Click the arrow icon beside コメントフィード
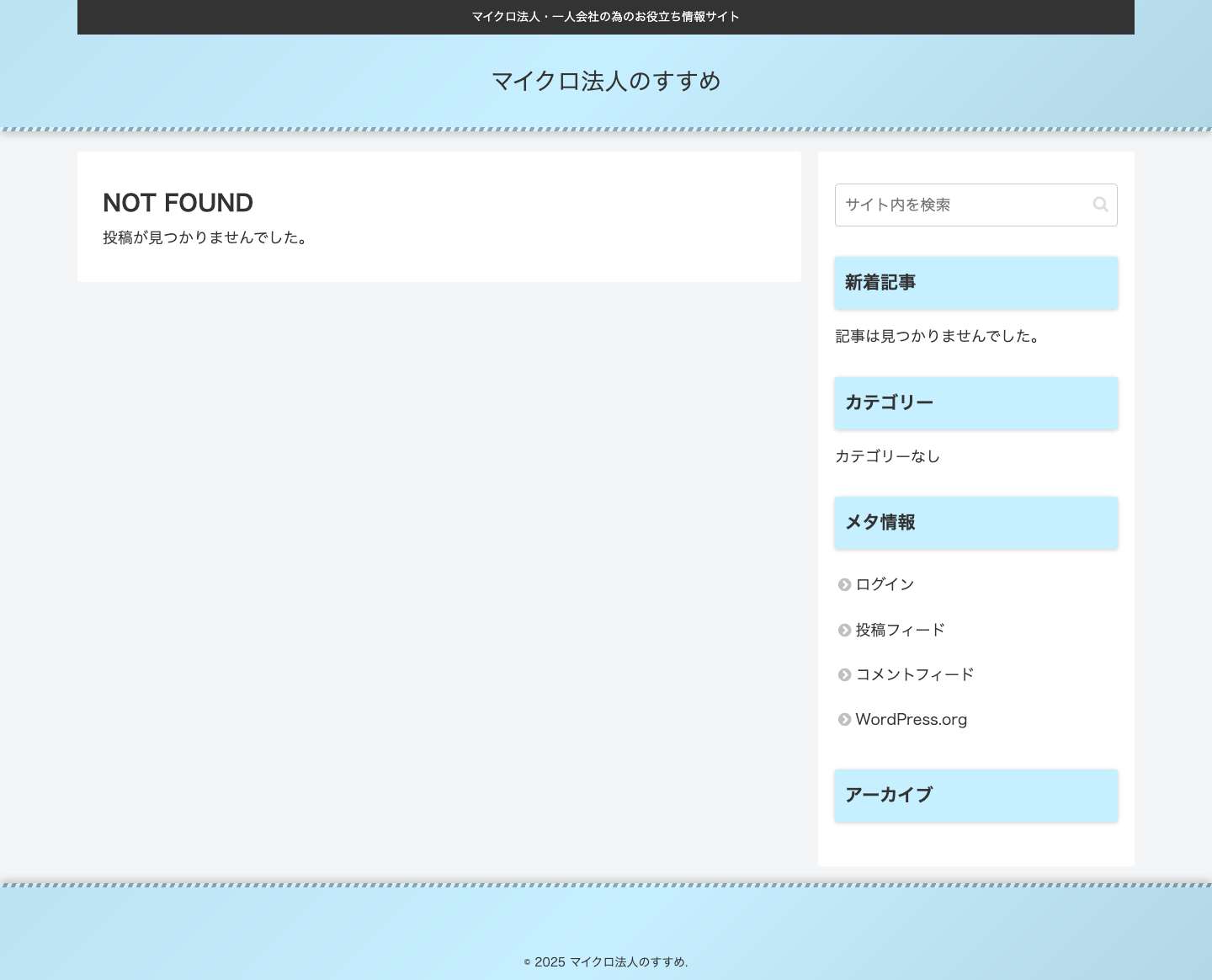This screenshot has height=980, width=1212. coord(844,674)
